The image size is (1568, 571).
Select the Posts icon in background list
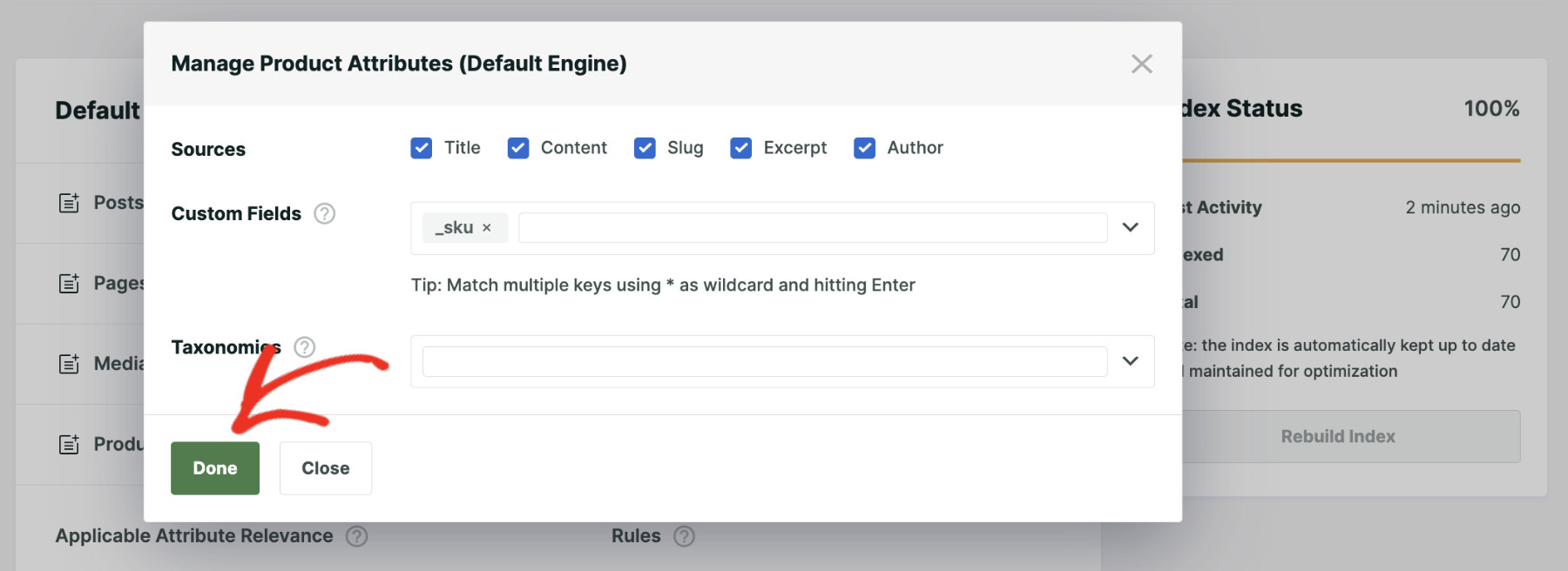point(69,203)
